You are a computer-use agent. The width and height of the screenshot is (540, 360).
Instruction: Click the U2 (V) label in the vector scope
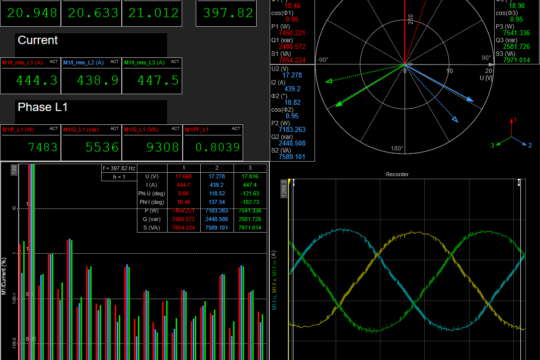pos(280,69)
